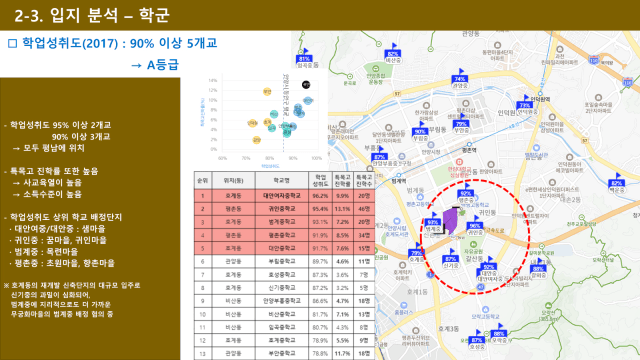Click the 학업성취도 column header in table
The width and height of the screenshot is (640, 360).
tap(320, 181)
